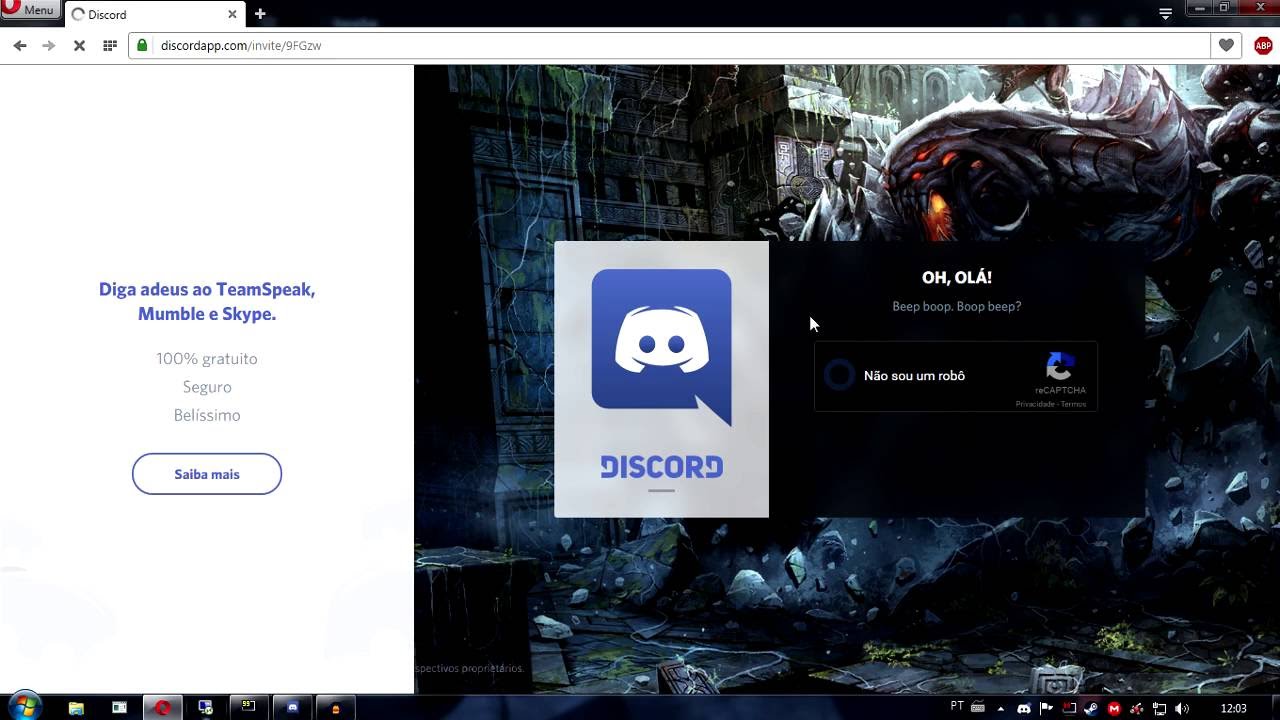This screenshot has width=1280, height=720.
Task: Open the Opera Menu button
Action: 29,9
